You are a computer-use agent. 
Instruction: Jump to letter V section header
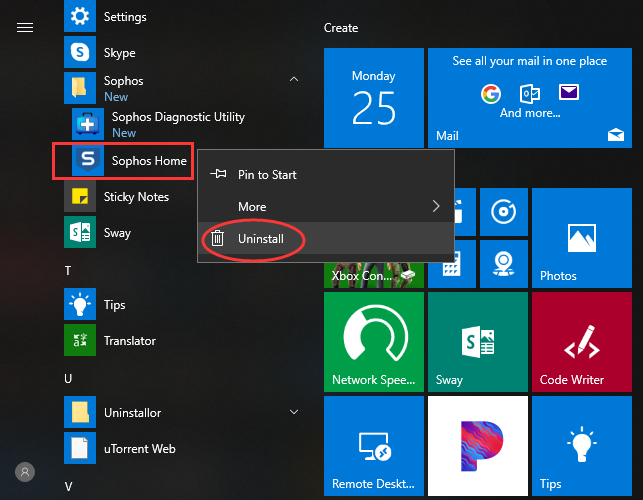pyautogui.click(x=68, y=486)
